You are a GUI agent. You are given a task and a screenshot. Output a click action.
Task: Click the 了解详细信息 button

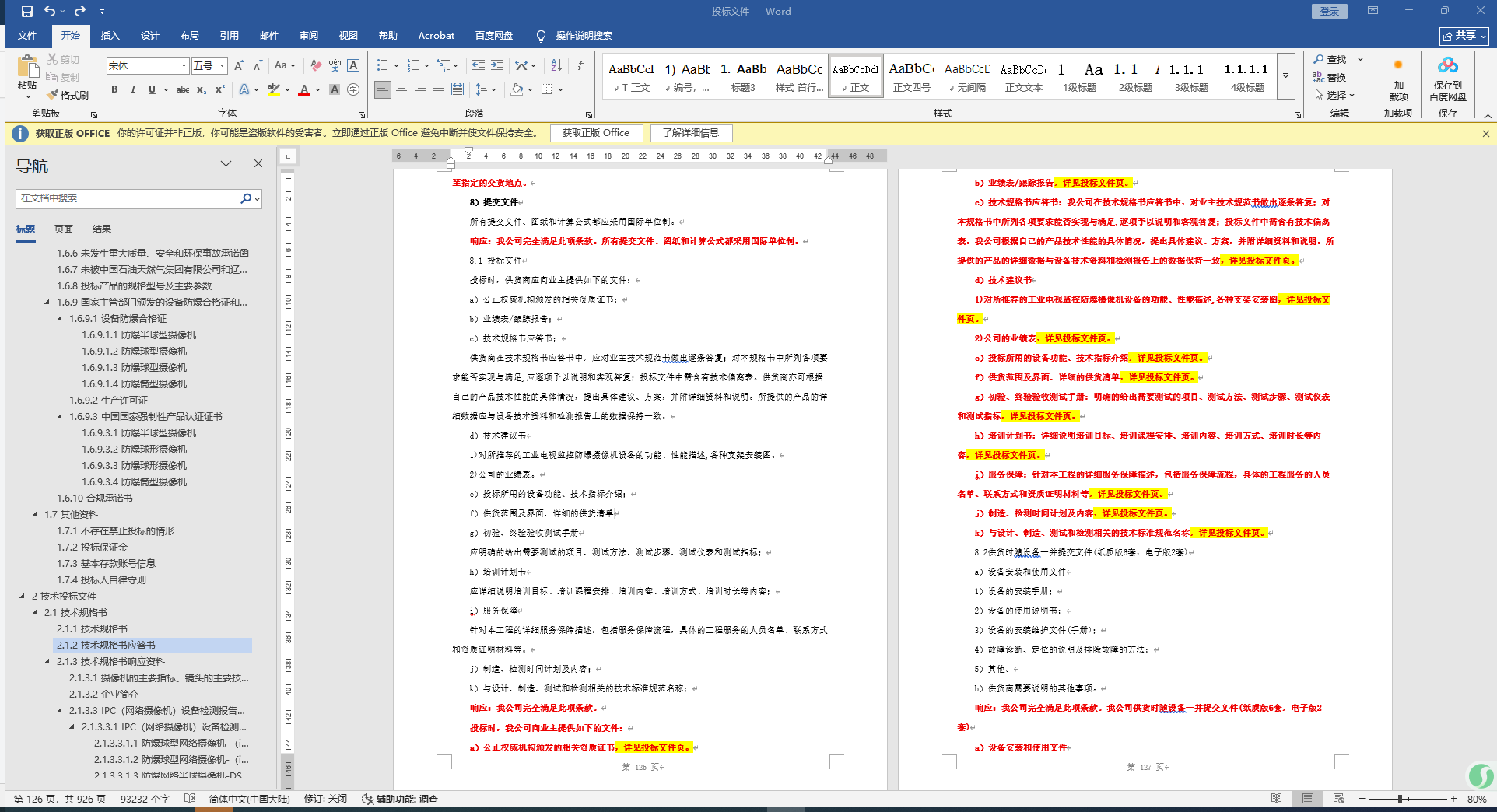tap(691, 133)
